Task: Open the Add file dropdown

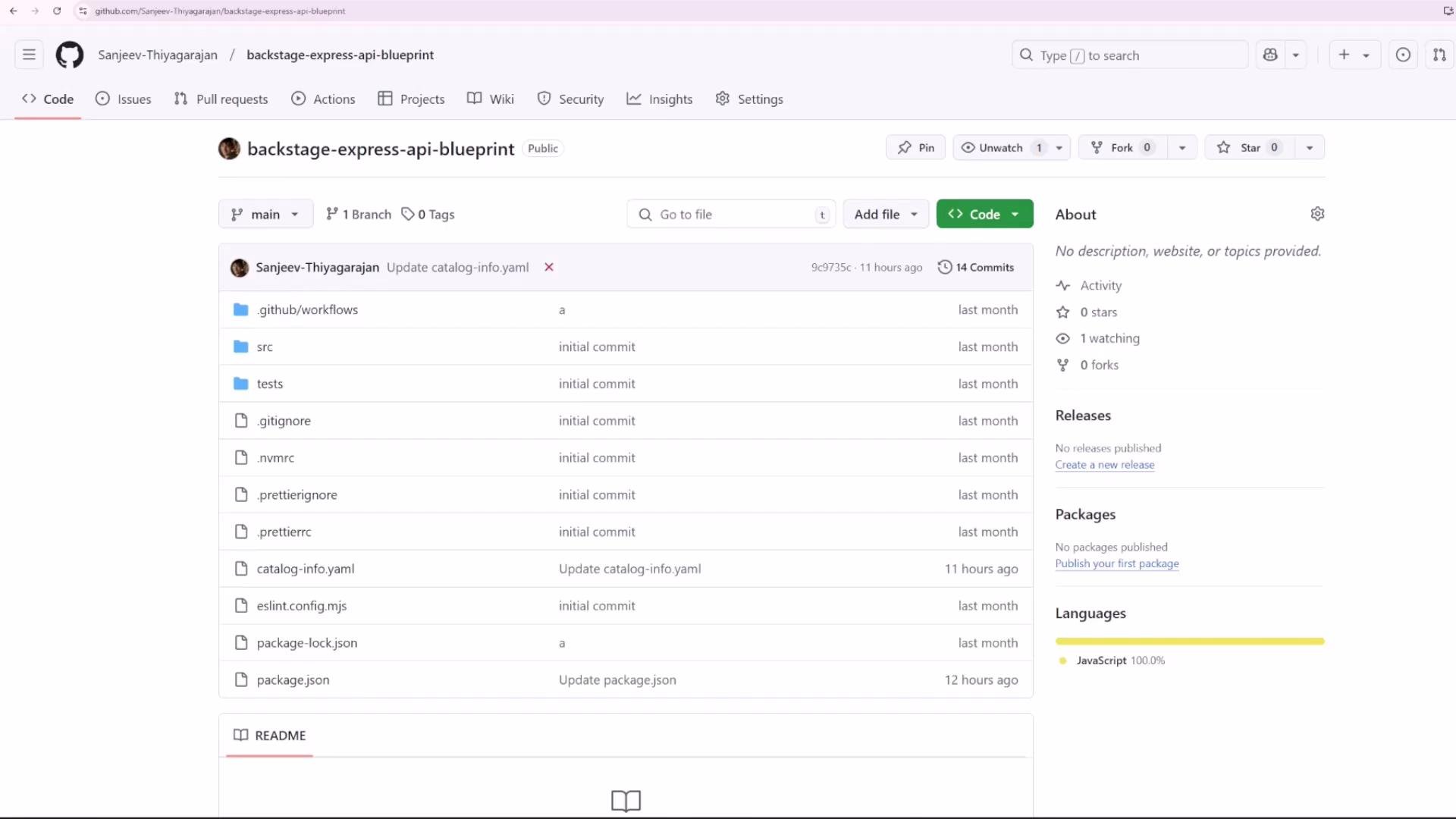Action: [x=886, y=214]
